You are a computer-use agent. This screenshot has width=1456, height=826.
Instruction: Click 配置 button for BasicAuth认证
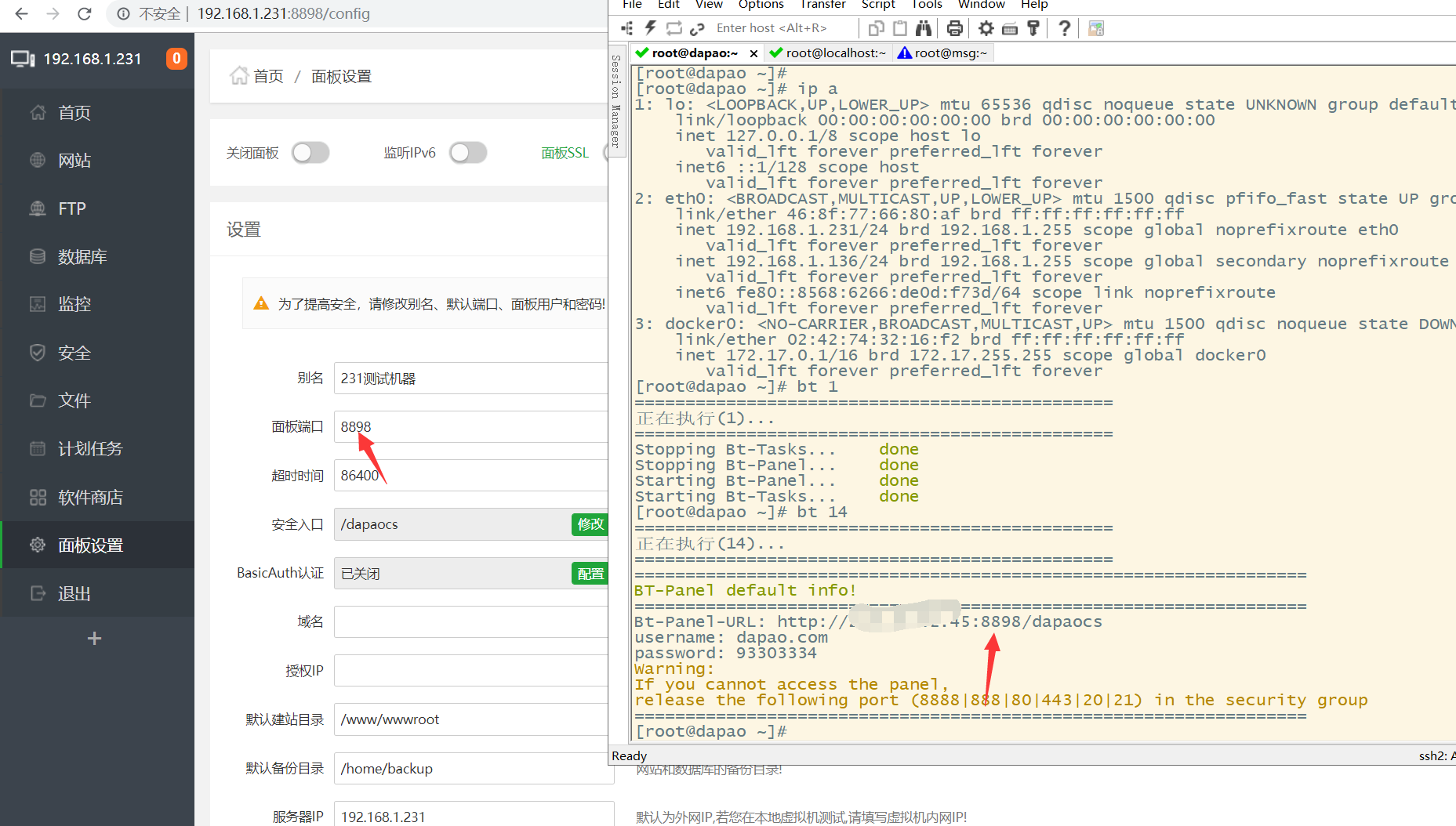(x=590, y=574)
